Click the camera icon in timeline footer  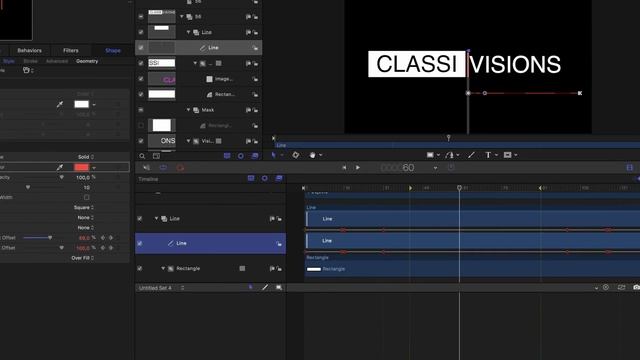tap(636, 288)
